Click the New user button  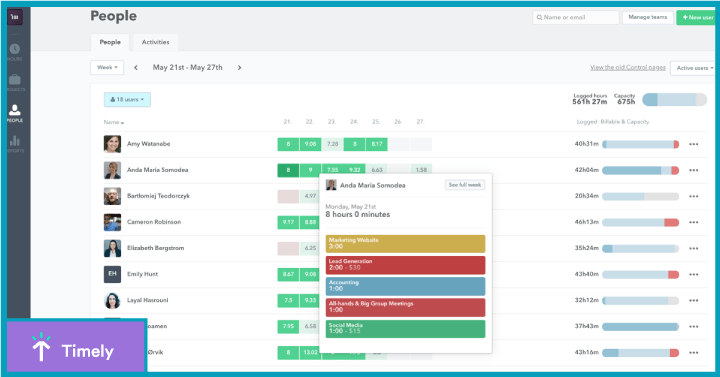[697, 17]
